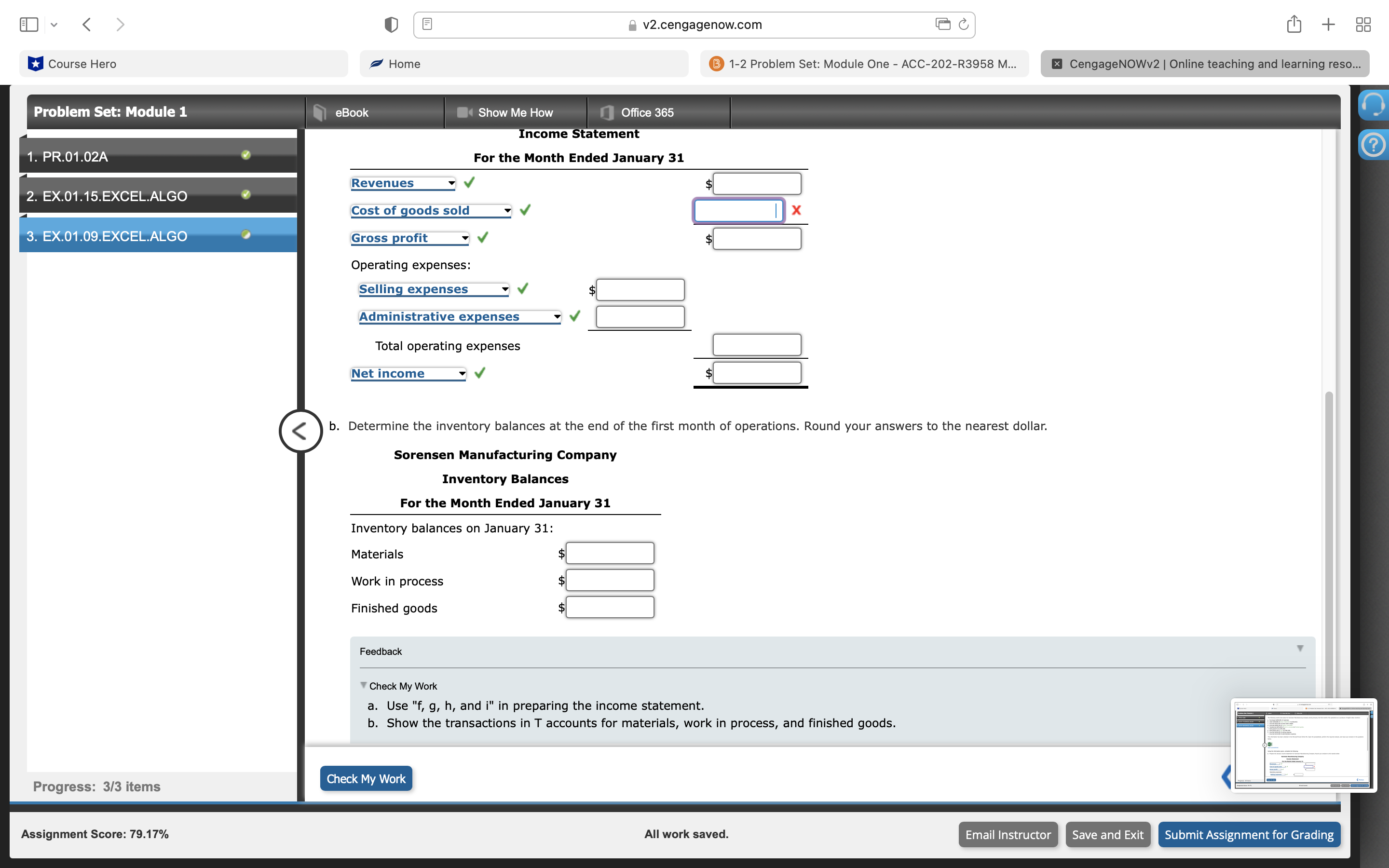1389x868 pixels.
Task: Click the privacy shield icon
Action: pyautogui.click(x=391, y=24)
